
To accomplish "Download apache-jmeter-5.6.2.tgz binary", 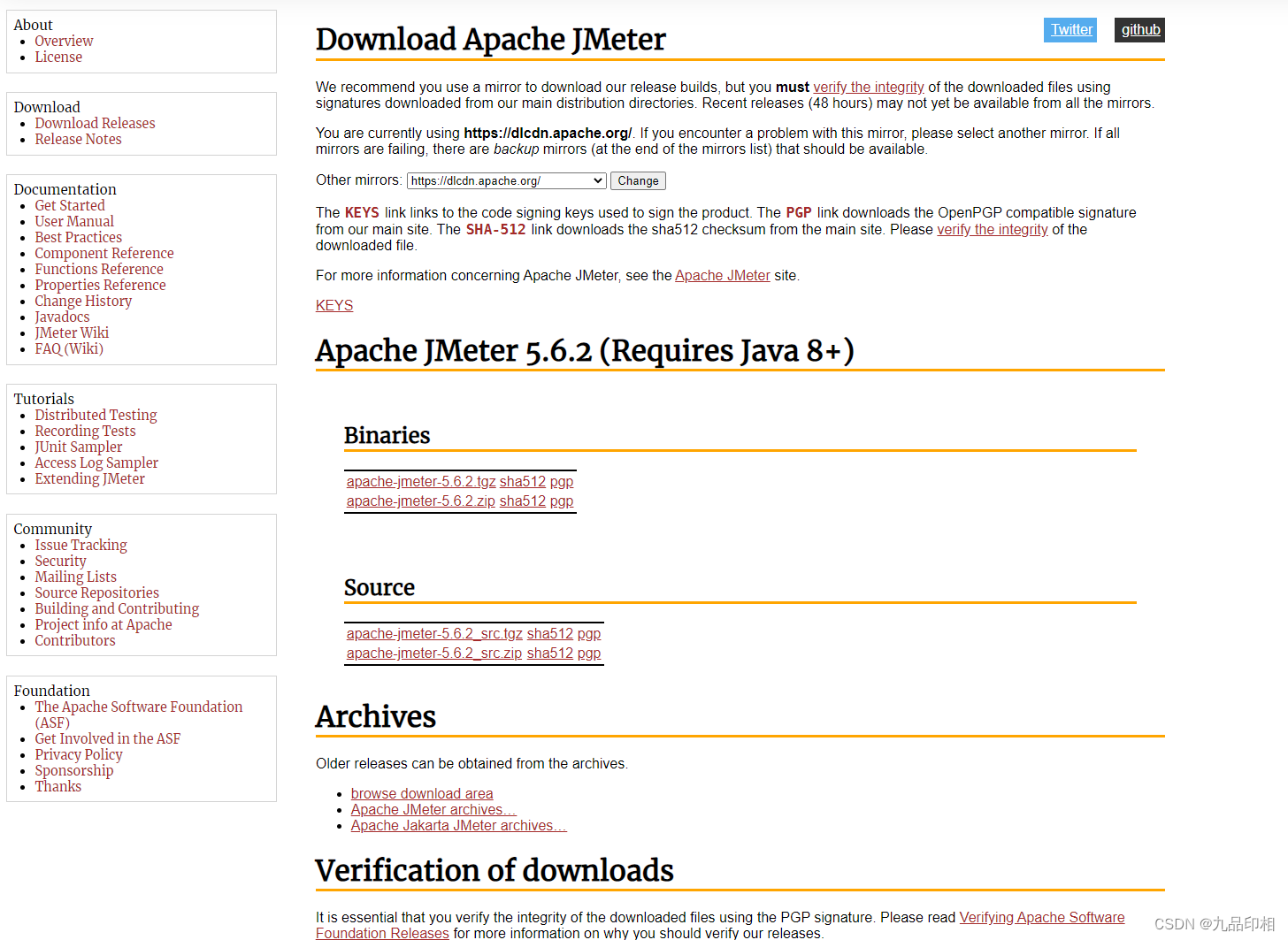I will (421, 482).
